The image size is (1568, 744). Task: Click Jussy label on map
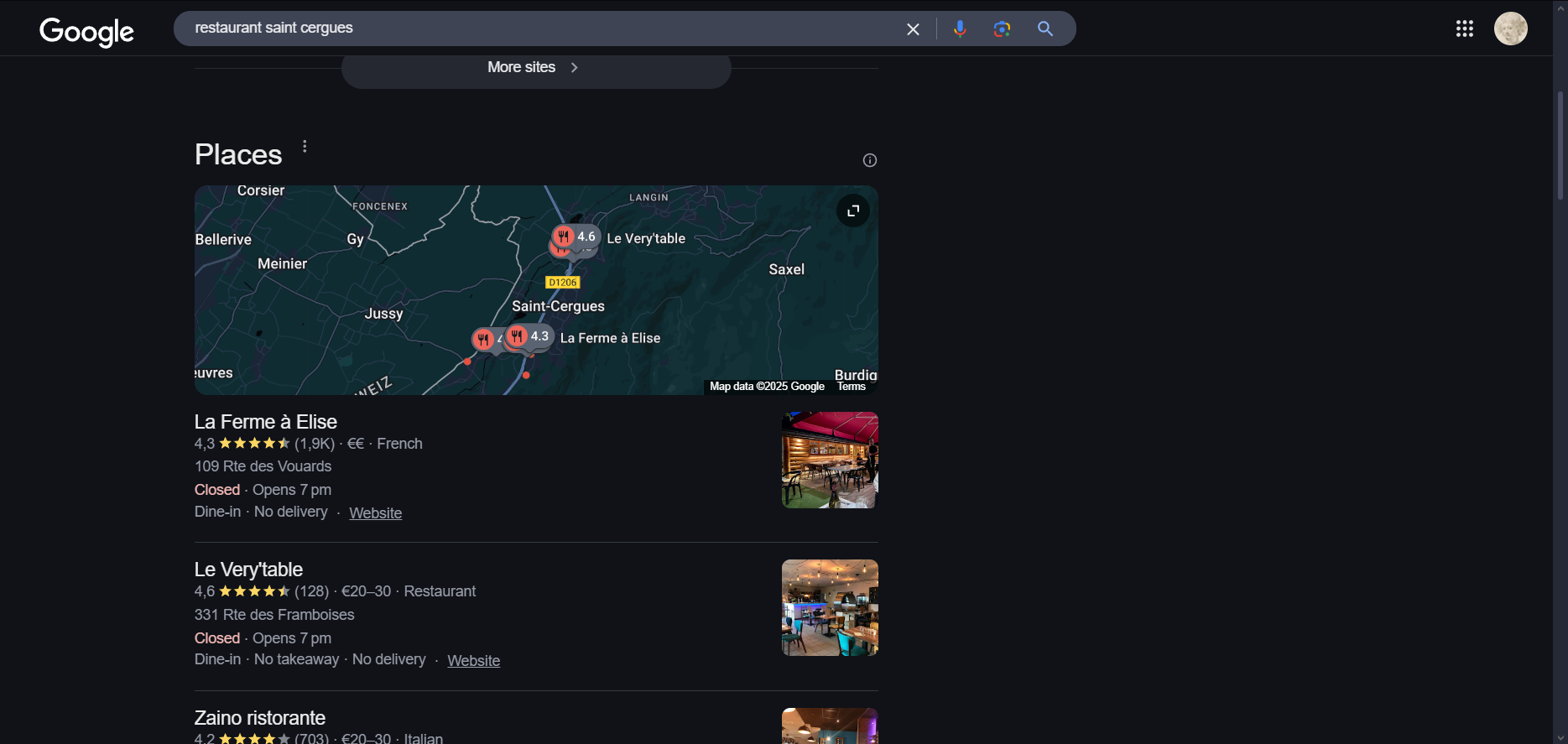(x=383, y=314)
